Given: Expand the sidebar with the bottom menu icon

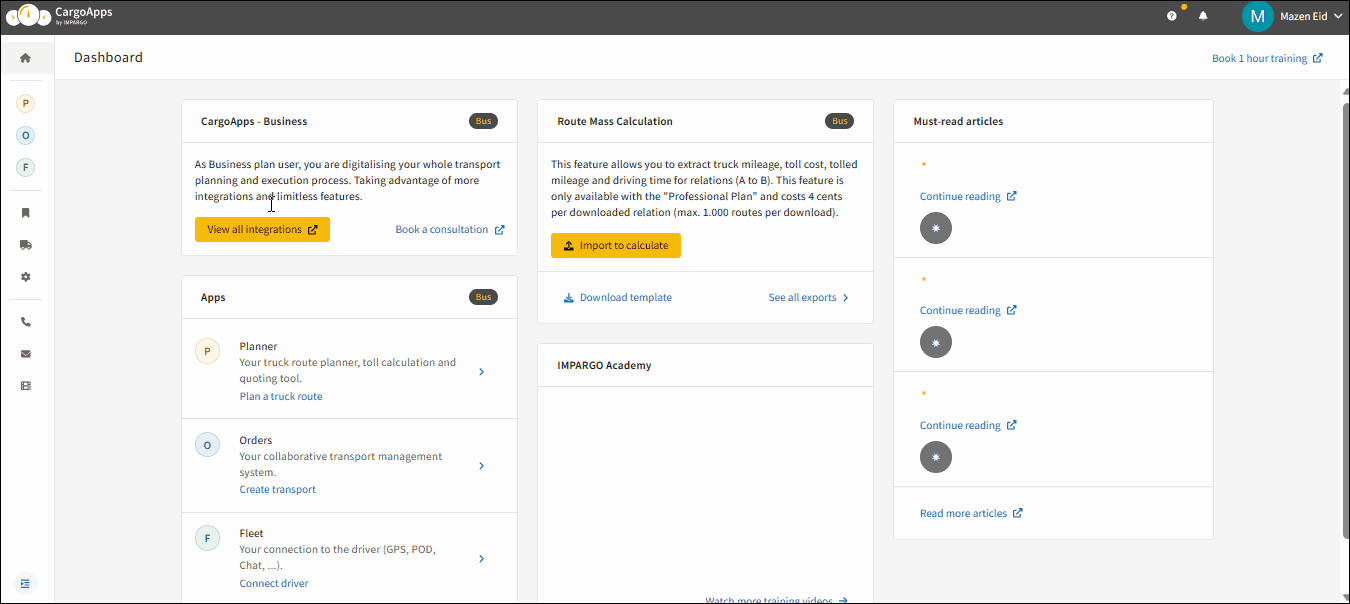Looking at the screenshot, I should pos(26,583).
